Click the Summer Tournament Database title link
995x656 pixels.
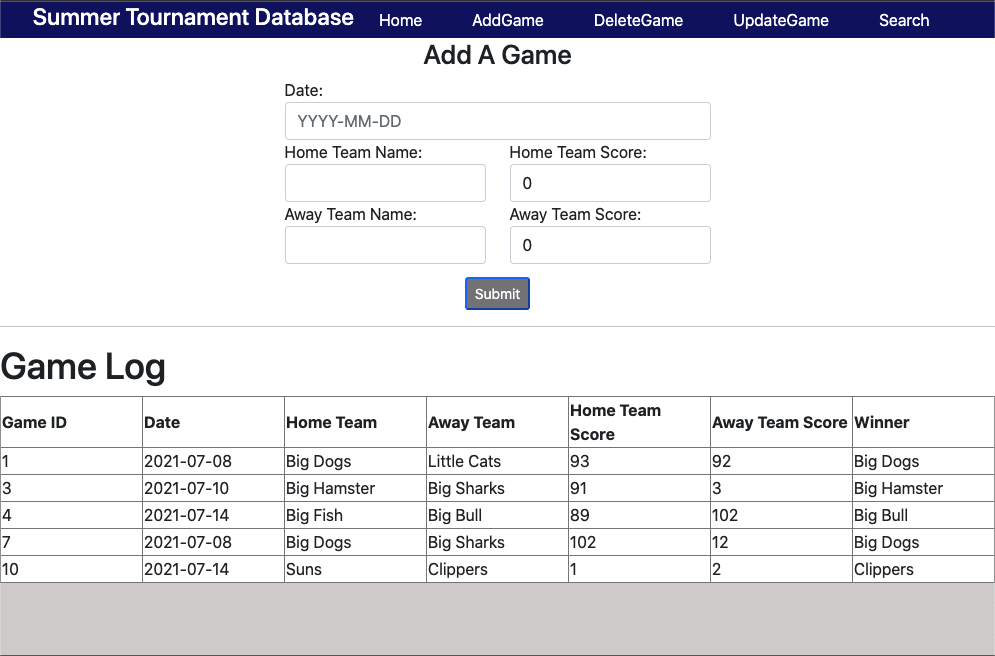click(193, 18)
